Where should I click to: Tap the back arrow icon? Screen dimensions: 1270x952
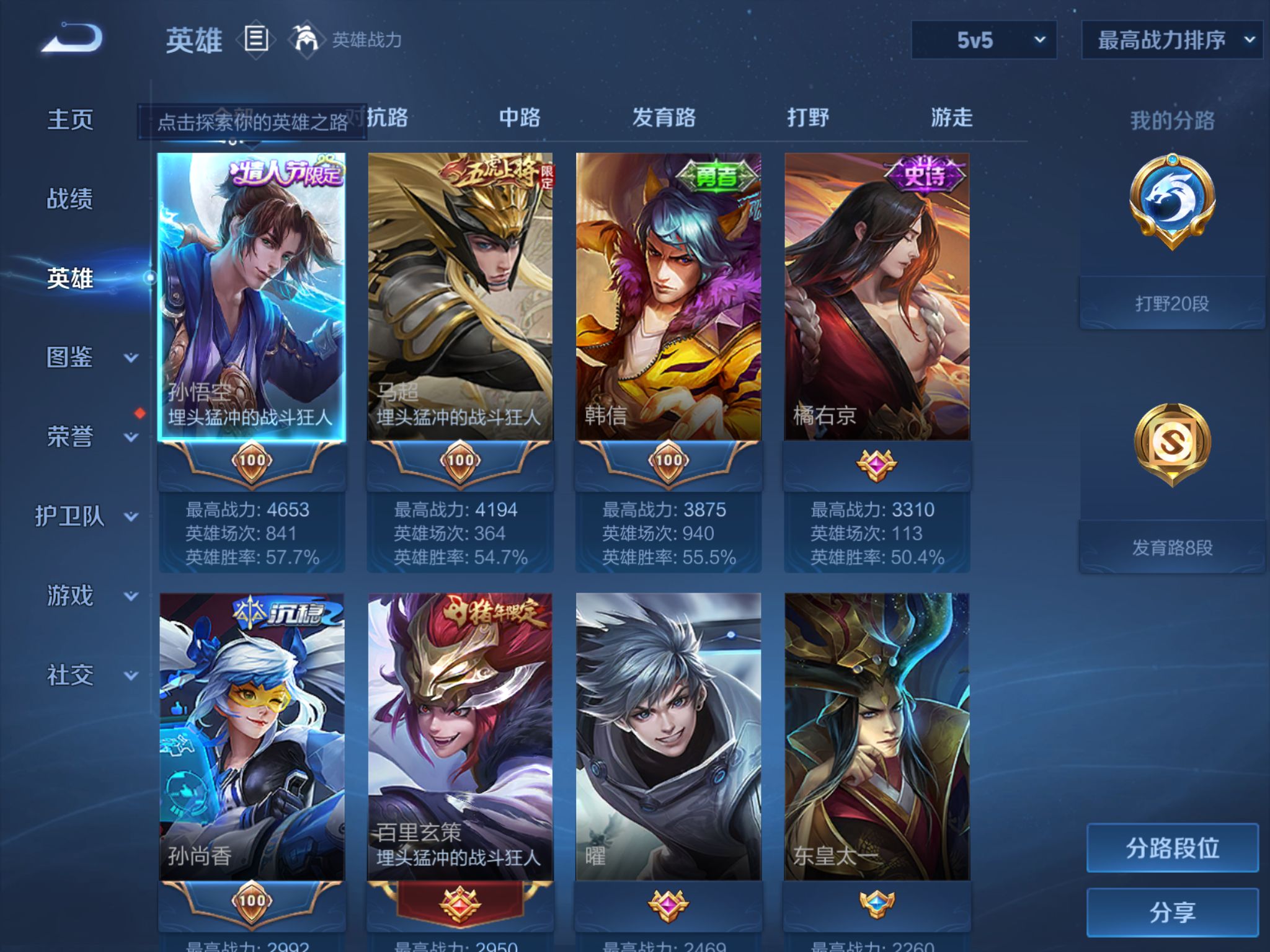coord(72,39)
